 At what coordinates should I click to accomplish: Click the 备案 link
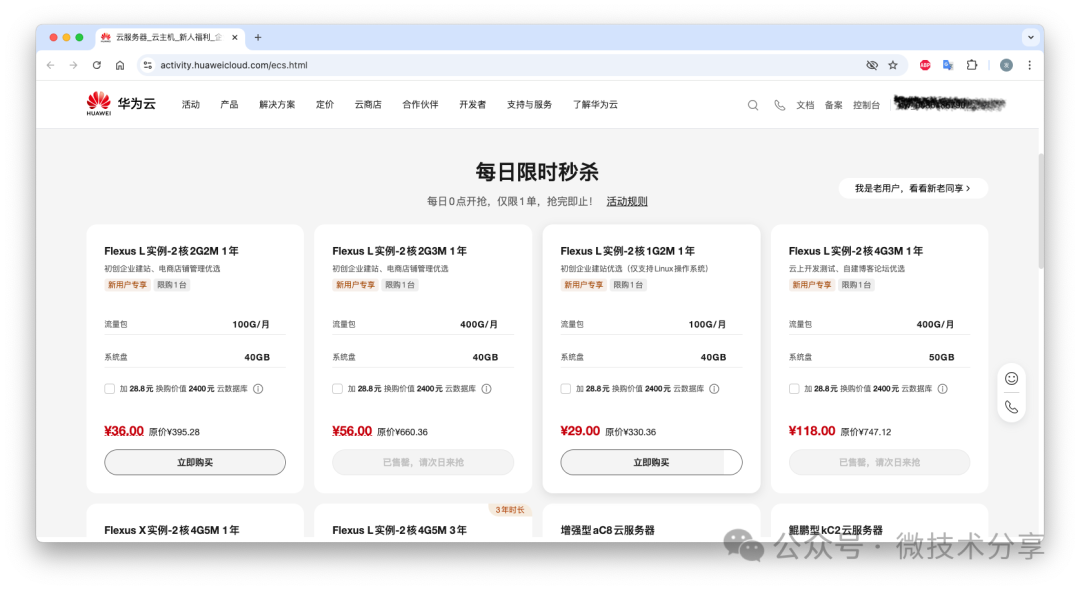[x=833, y=105]
